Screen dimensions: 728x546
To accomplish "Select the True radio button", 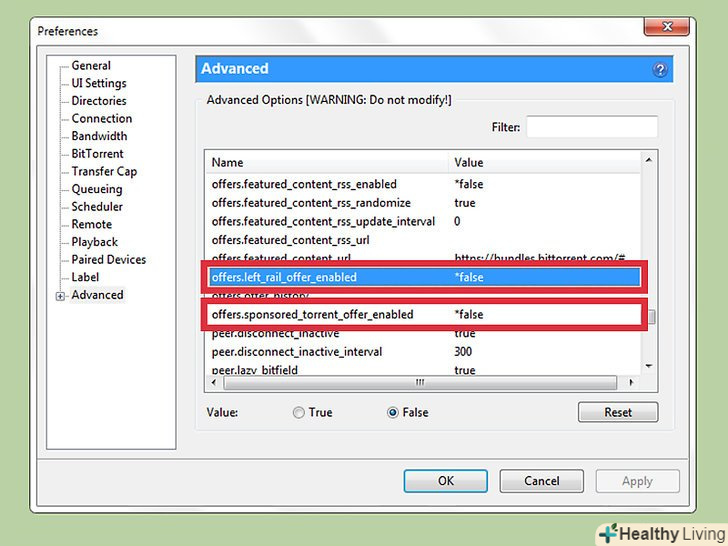I will pos(299,412).
